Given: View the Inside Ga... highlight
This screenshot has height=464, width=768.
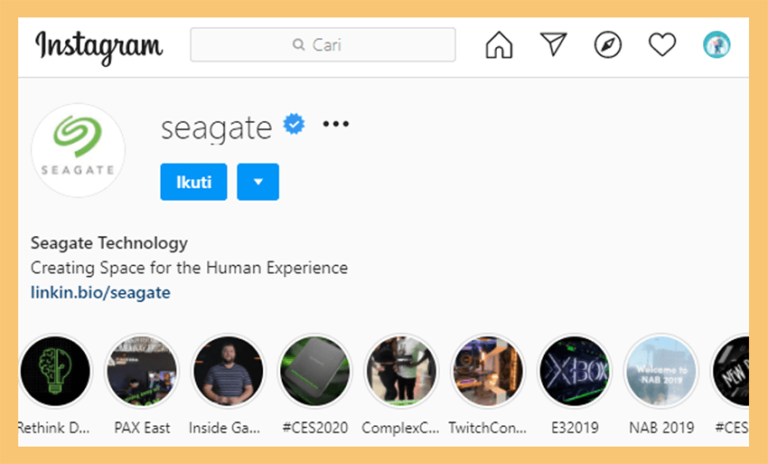Looking at the screenshot, I should click(x=228, y=371).
